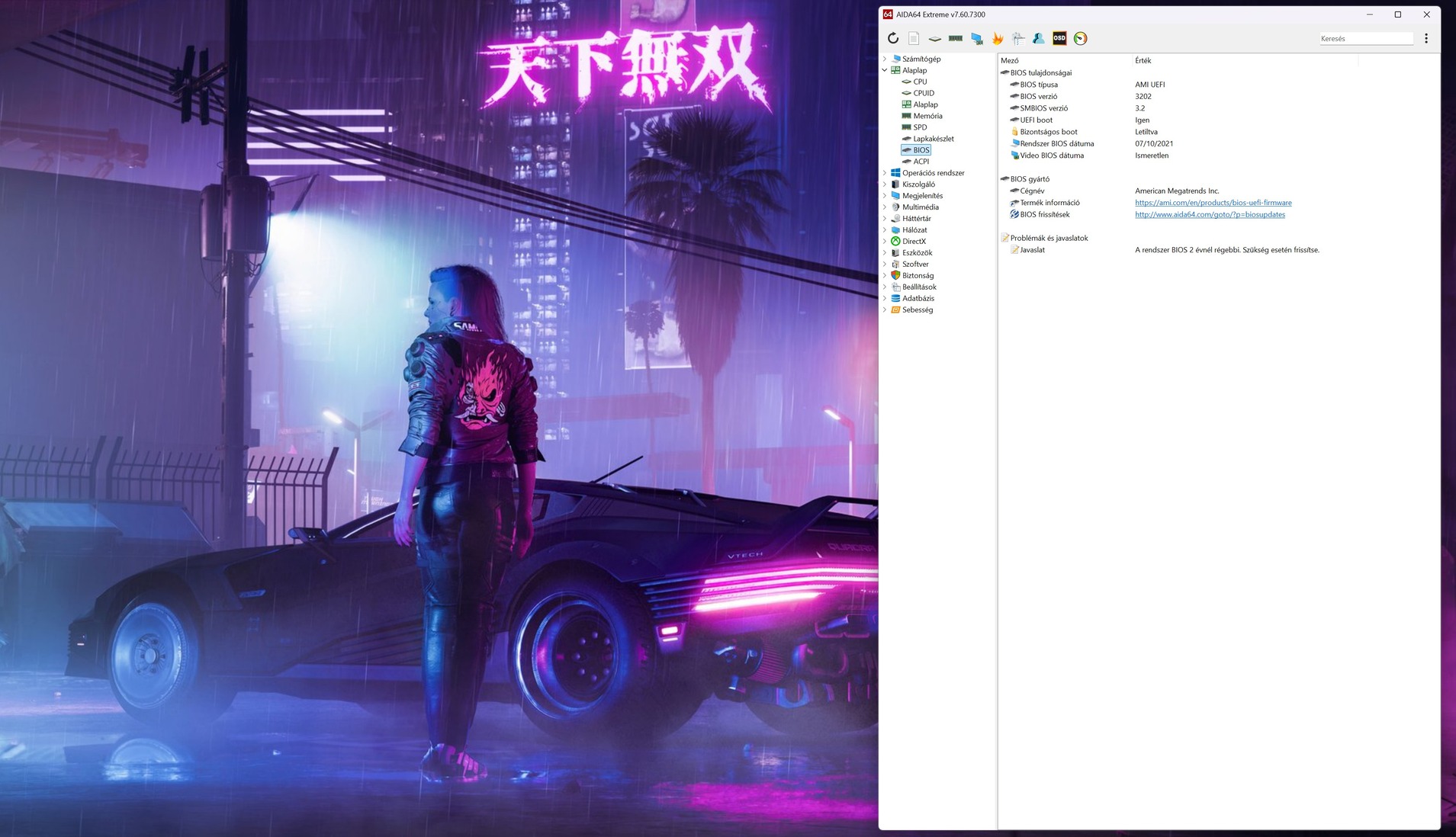
Task: Select the Bizontságos boot row label
Action: [1049, 132]
